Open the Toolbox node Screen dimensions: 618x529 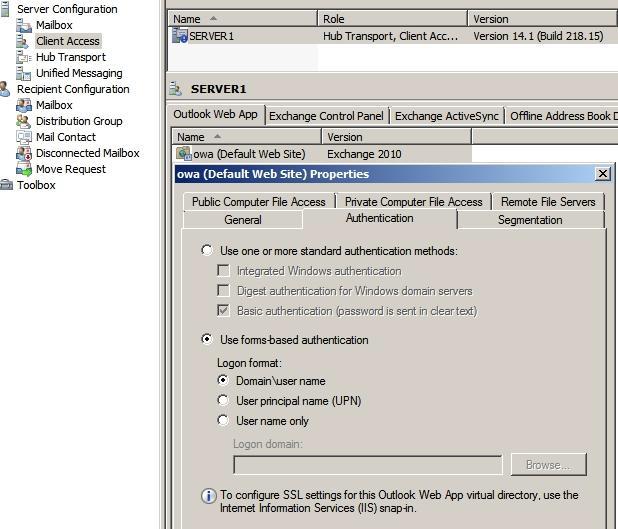tap(36, 185)
